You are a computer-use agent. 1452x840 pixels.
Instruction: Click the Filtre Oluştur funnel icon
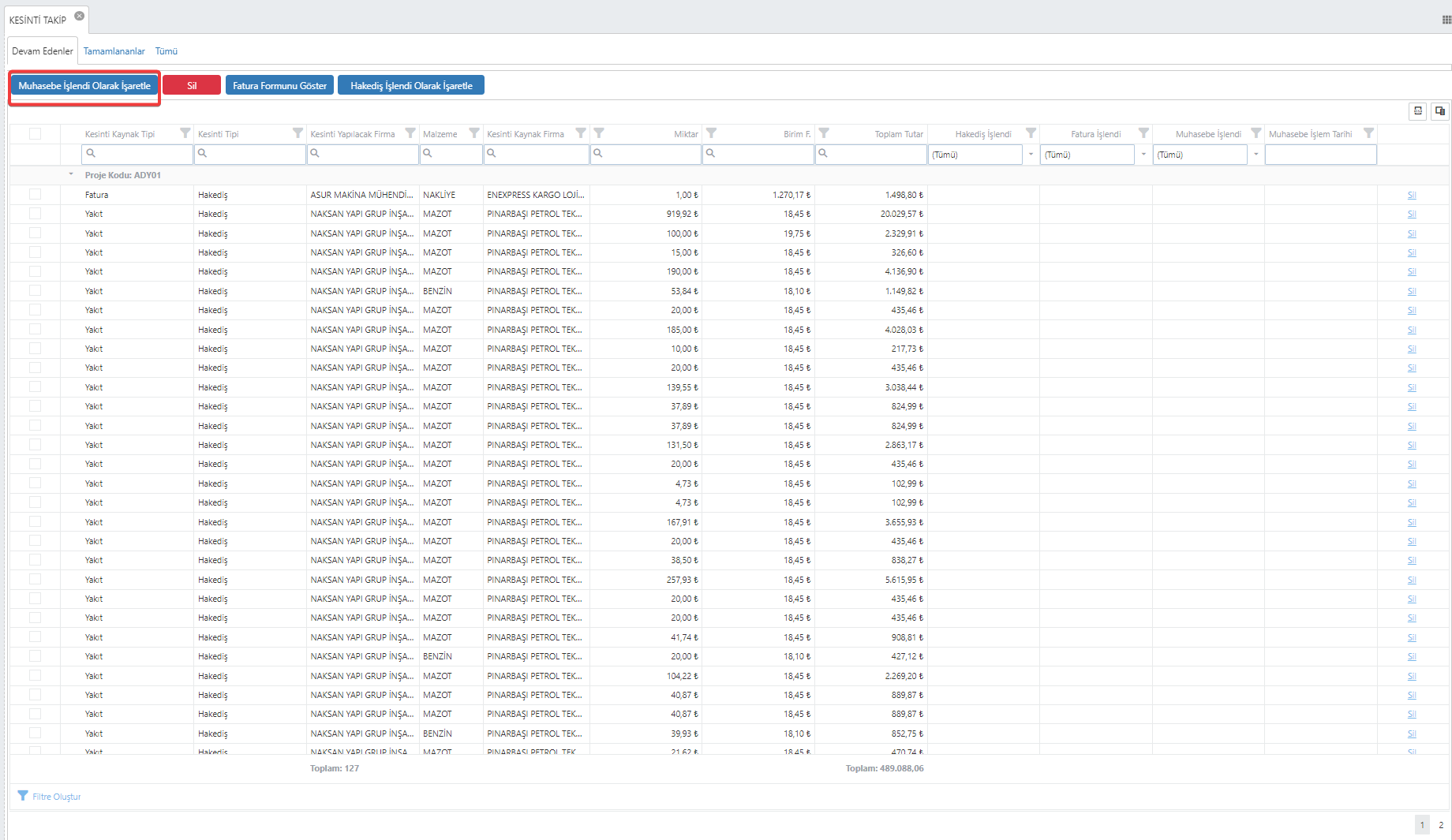(x=23, y=796)
